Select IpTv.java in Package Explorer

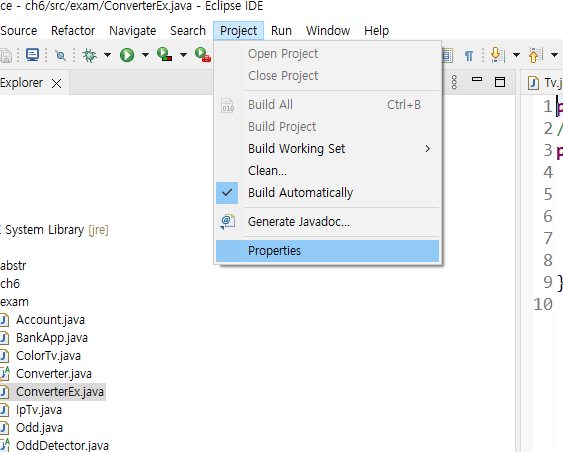[x=39, y=410]
